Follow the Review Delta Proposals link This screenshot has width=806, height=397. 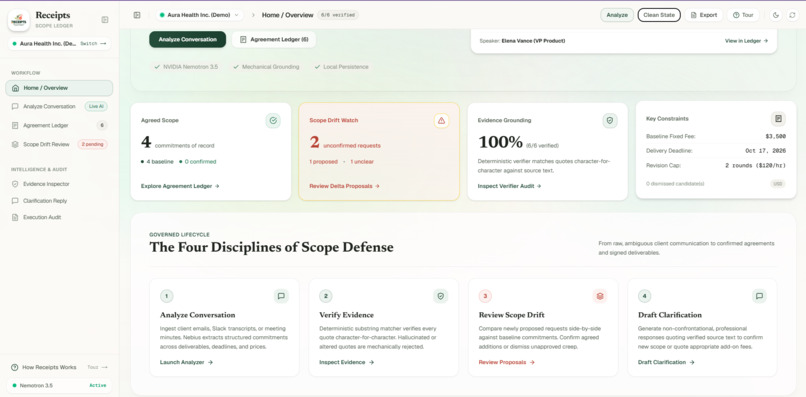point(344,186)
